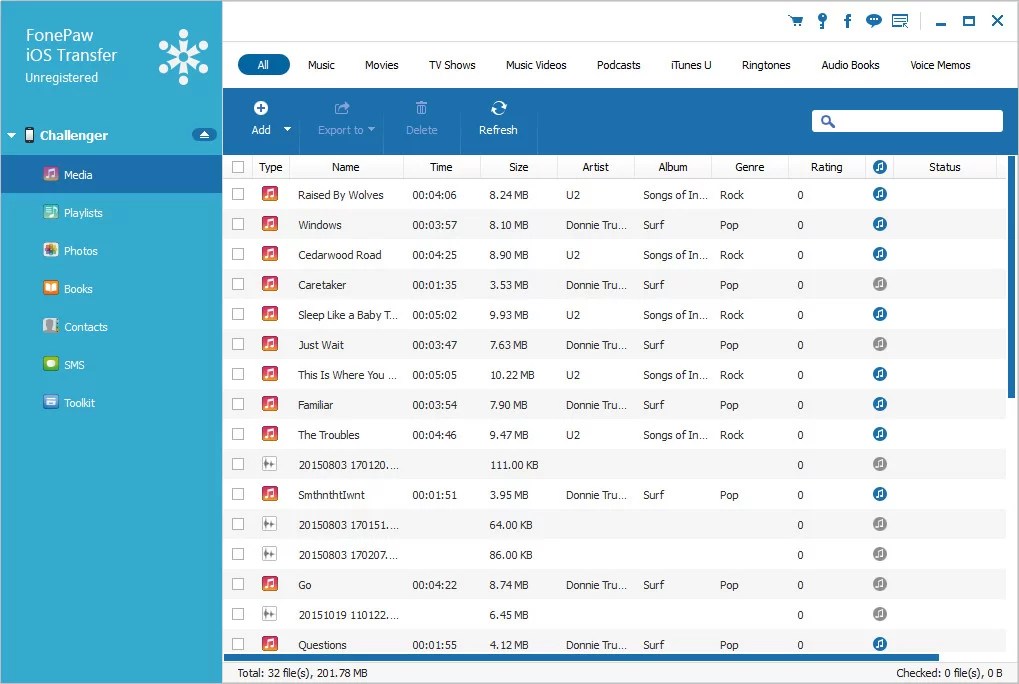Click the music note icon for Questions row

click(x=879, y=644)
